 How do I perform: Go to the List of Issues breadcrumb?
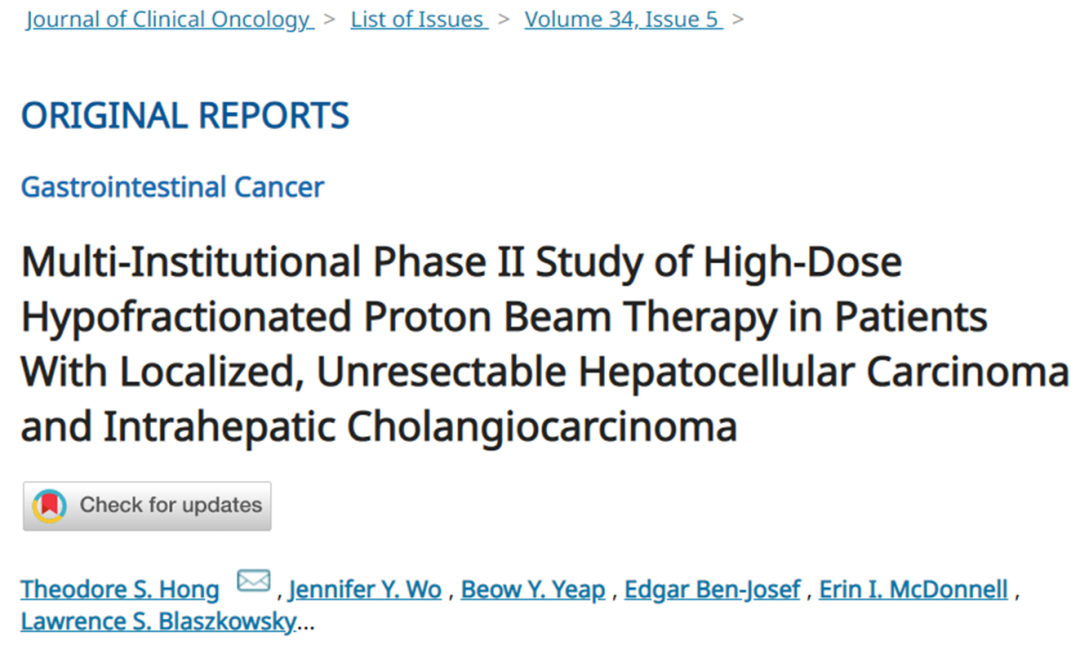click(418, 20)
